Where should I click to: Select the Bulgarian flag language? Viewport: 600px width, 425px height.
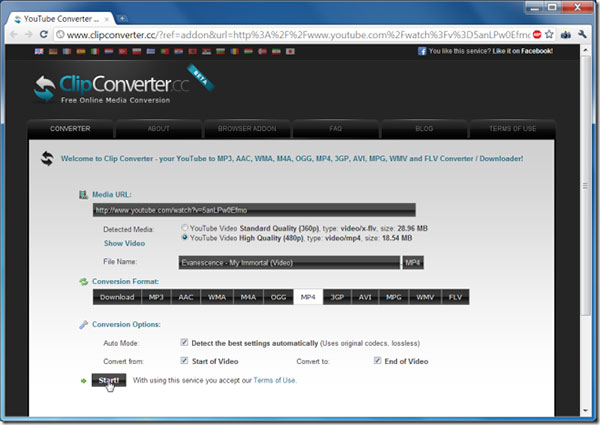(220, 51)
